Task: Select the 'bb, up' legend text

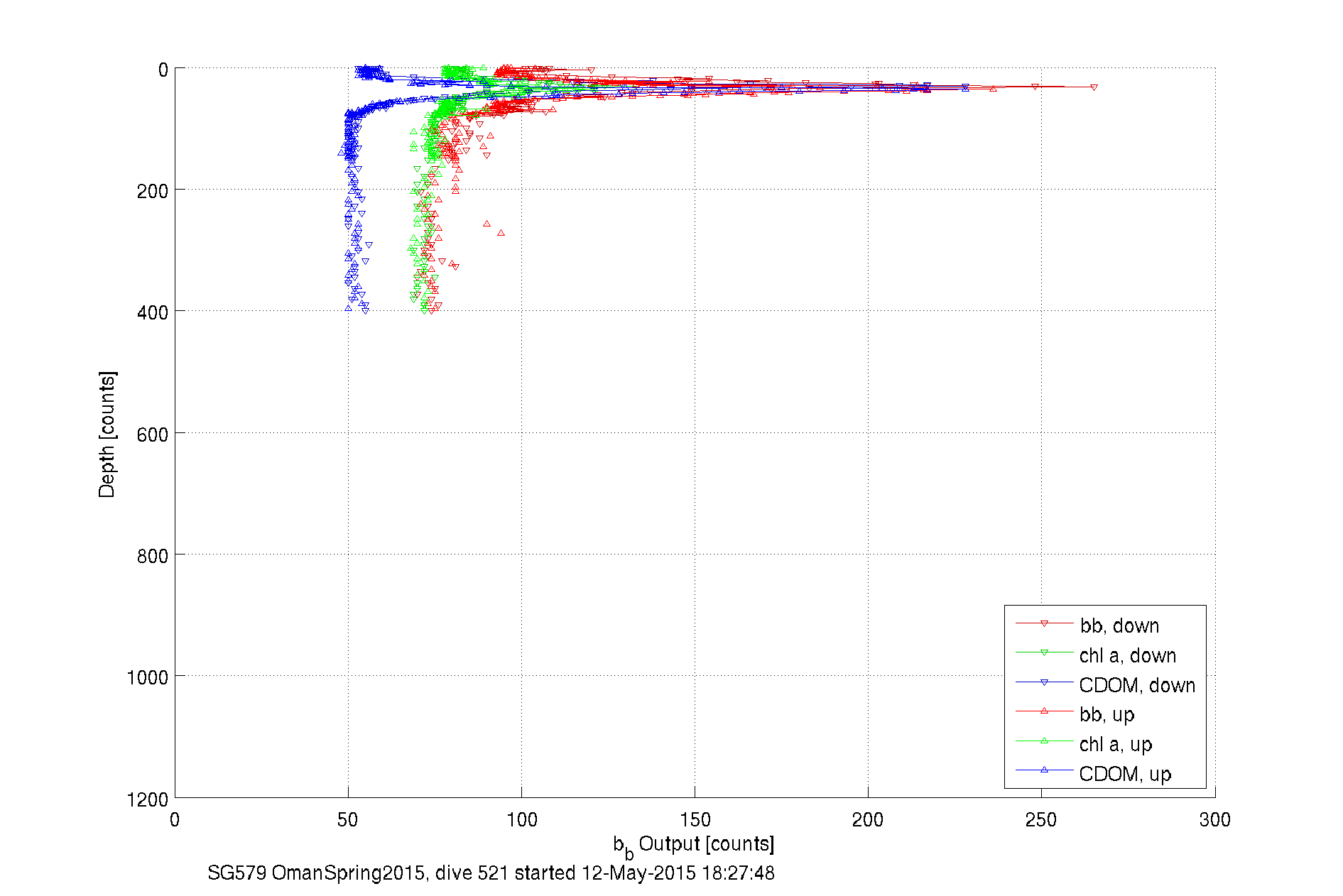Action: 1107,714
